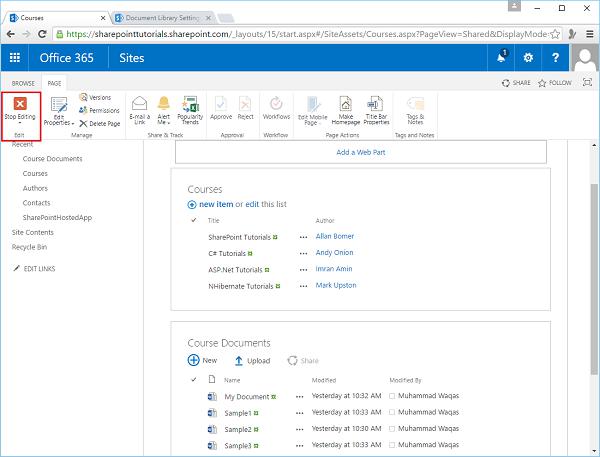
Task: Open ellipsis menu for ASP.Net Tutorials
Action: [303, 270]
